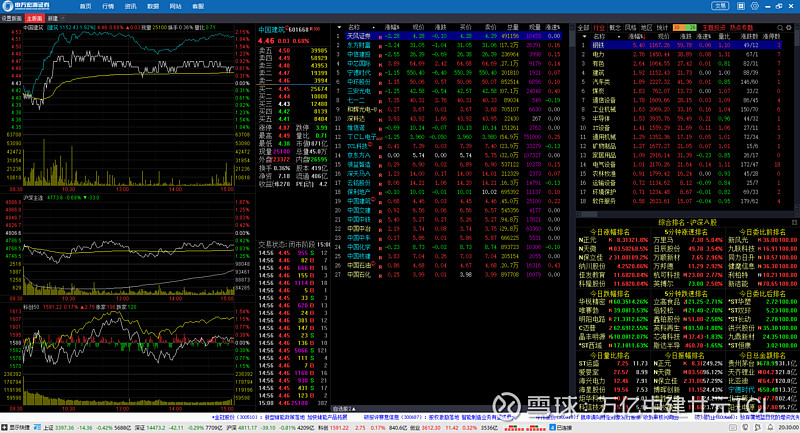Click the Shenwan Hongyuan Securities logo

point(26,6)
